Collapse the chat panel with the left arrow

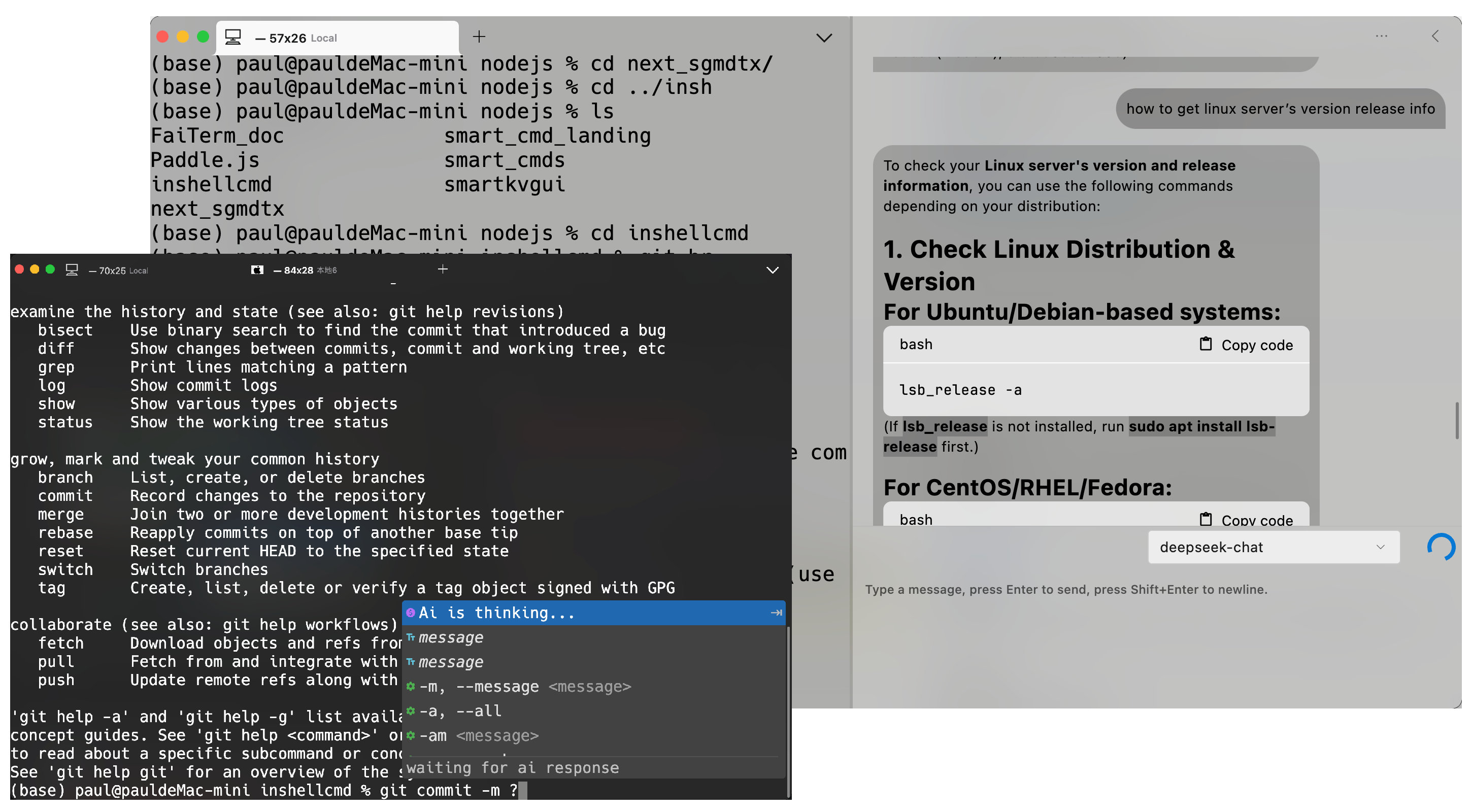tap(1435, 36)
